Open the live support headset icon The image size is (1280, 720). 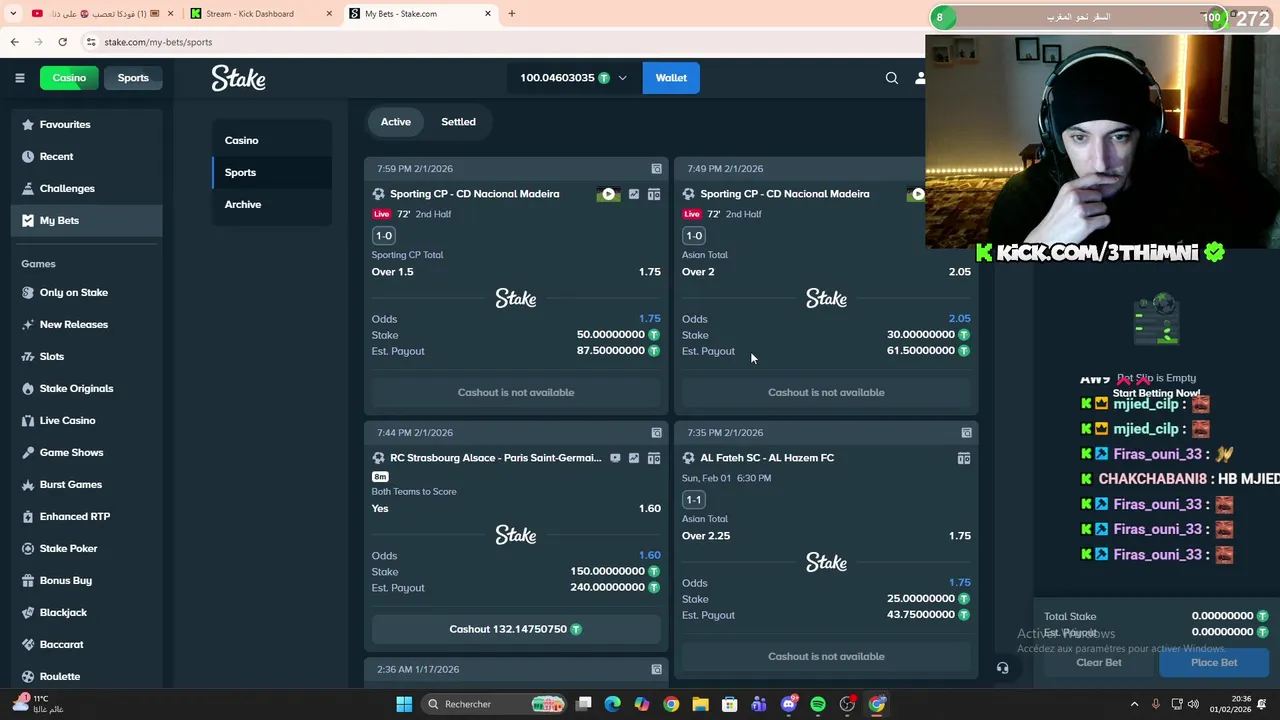pos(1002,668)
